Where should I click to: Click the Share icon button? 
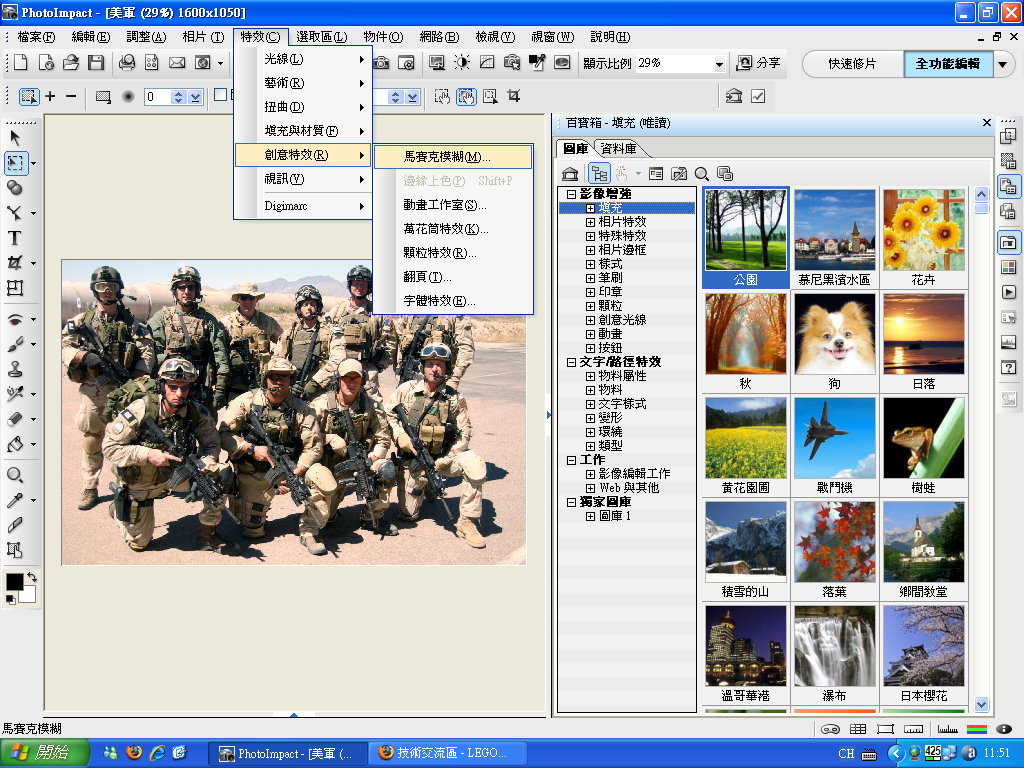(758, 63)
